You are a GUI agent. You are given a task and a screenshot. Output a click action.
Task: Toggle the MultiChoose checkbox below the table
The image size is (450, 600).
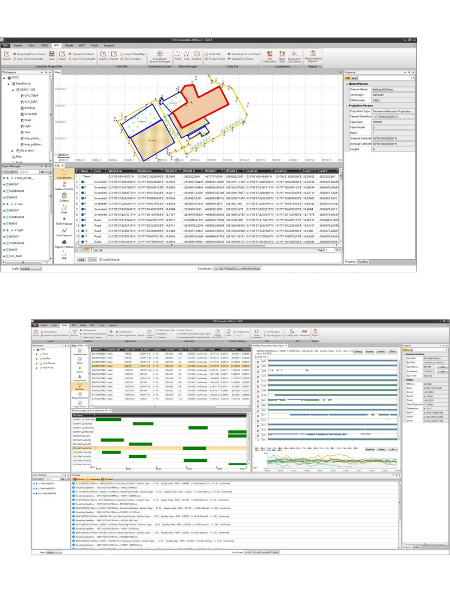(x=101, y=259)
